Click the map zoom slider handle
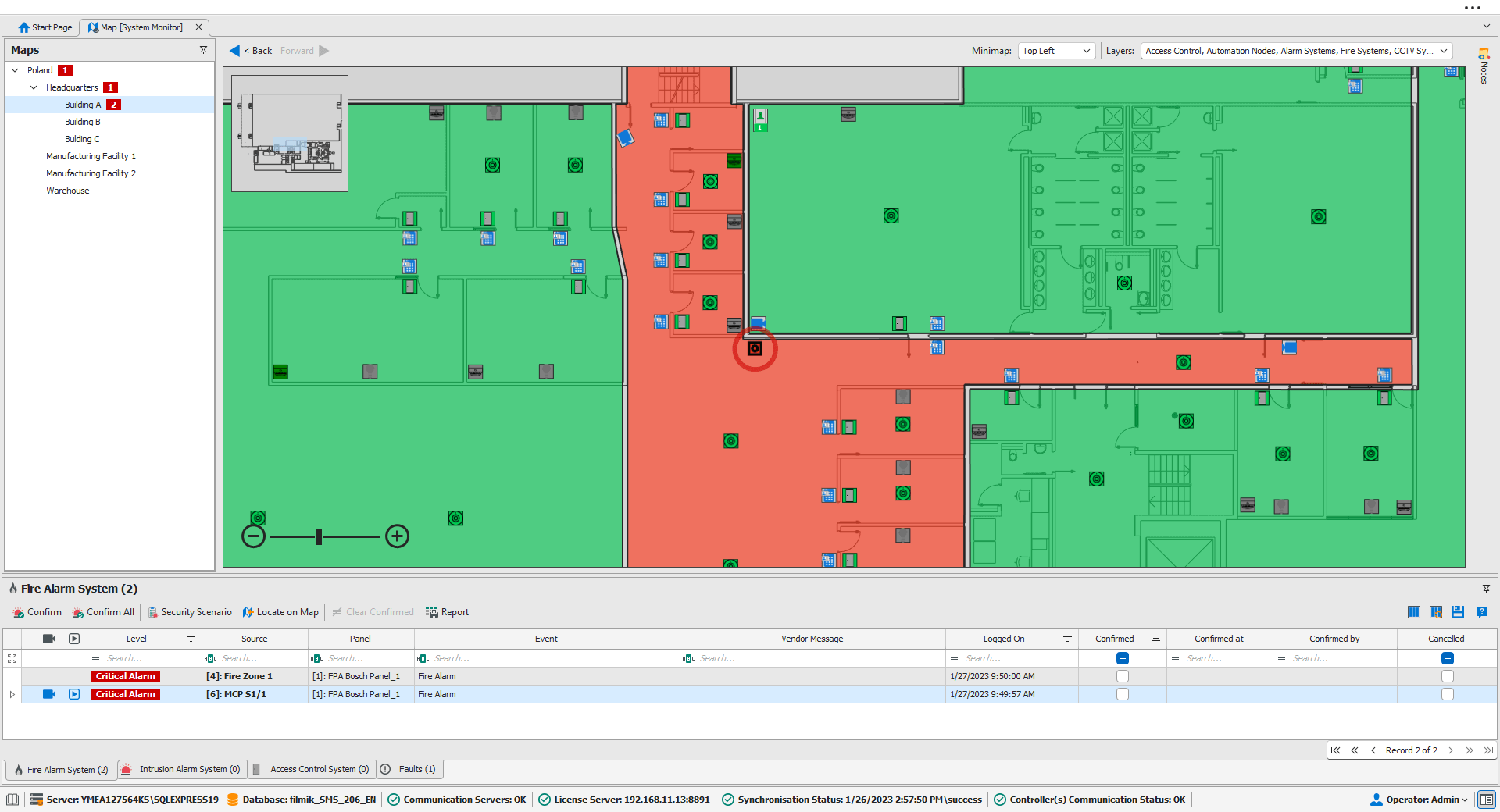This screenshot has height=812, width=1500. tap(319, 536)
